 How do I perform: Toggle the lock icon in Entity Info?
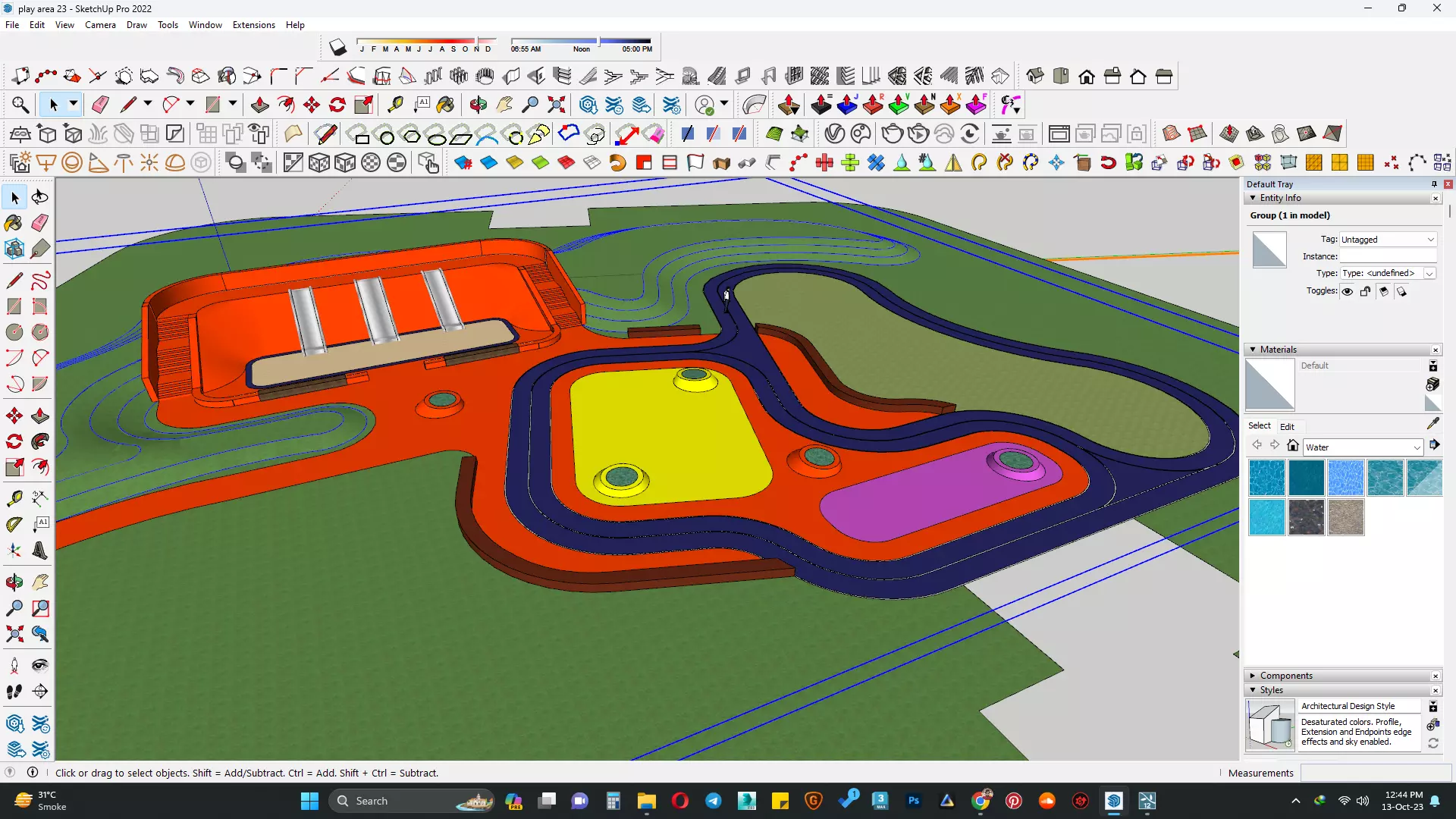click(x=1366, y=291)
